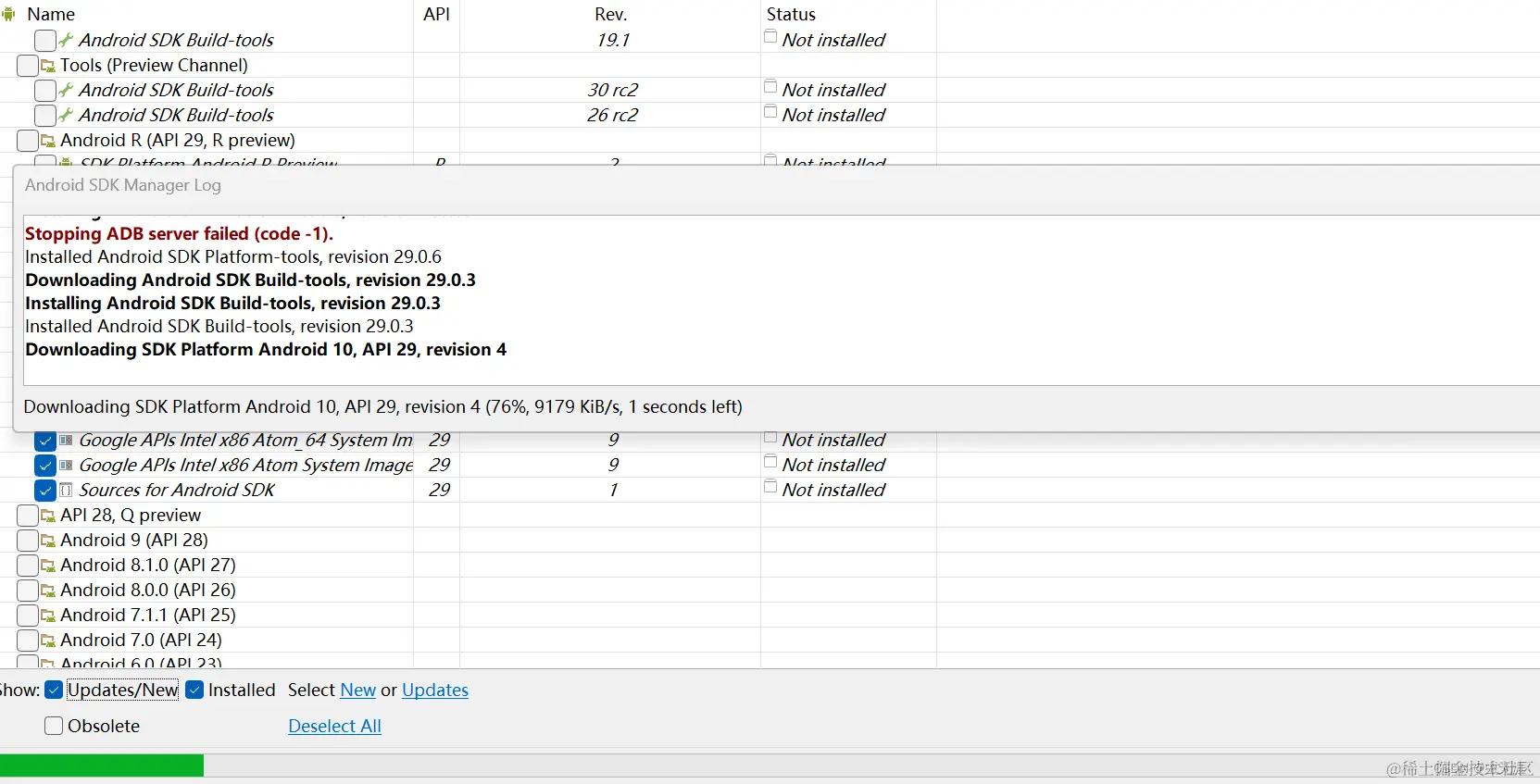Check the Android 9 (API 28) checkbox

(28, 541)
